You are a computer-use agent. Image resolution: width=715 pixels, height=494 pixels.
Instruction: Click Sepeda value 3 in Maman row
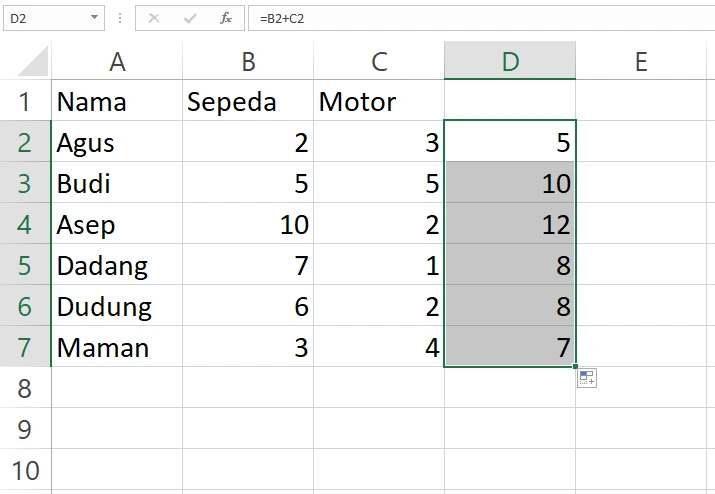tap(248, 347)
